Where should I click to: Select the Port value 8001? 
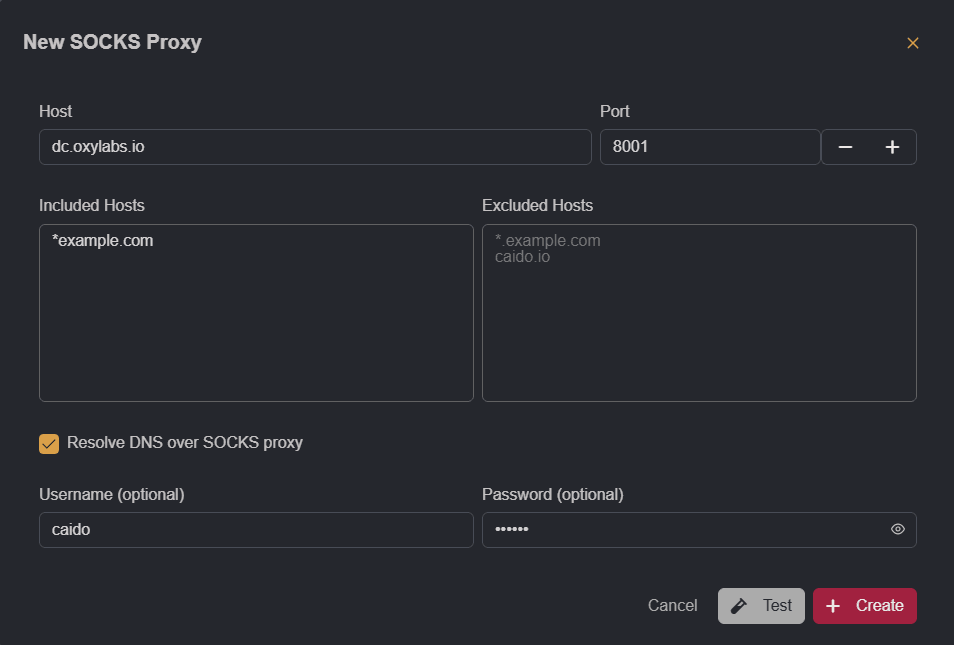(x=710, y=146)
